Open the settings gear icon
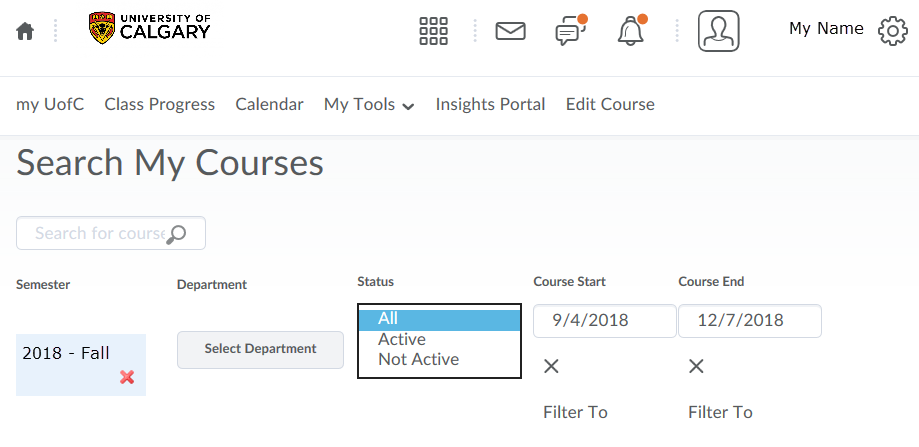This screenshot has height=447, width=919. (x=893, y=31)
